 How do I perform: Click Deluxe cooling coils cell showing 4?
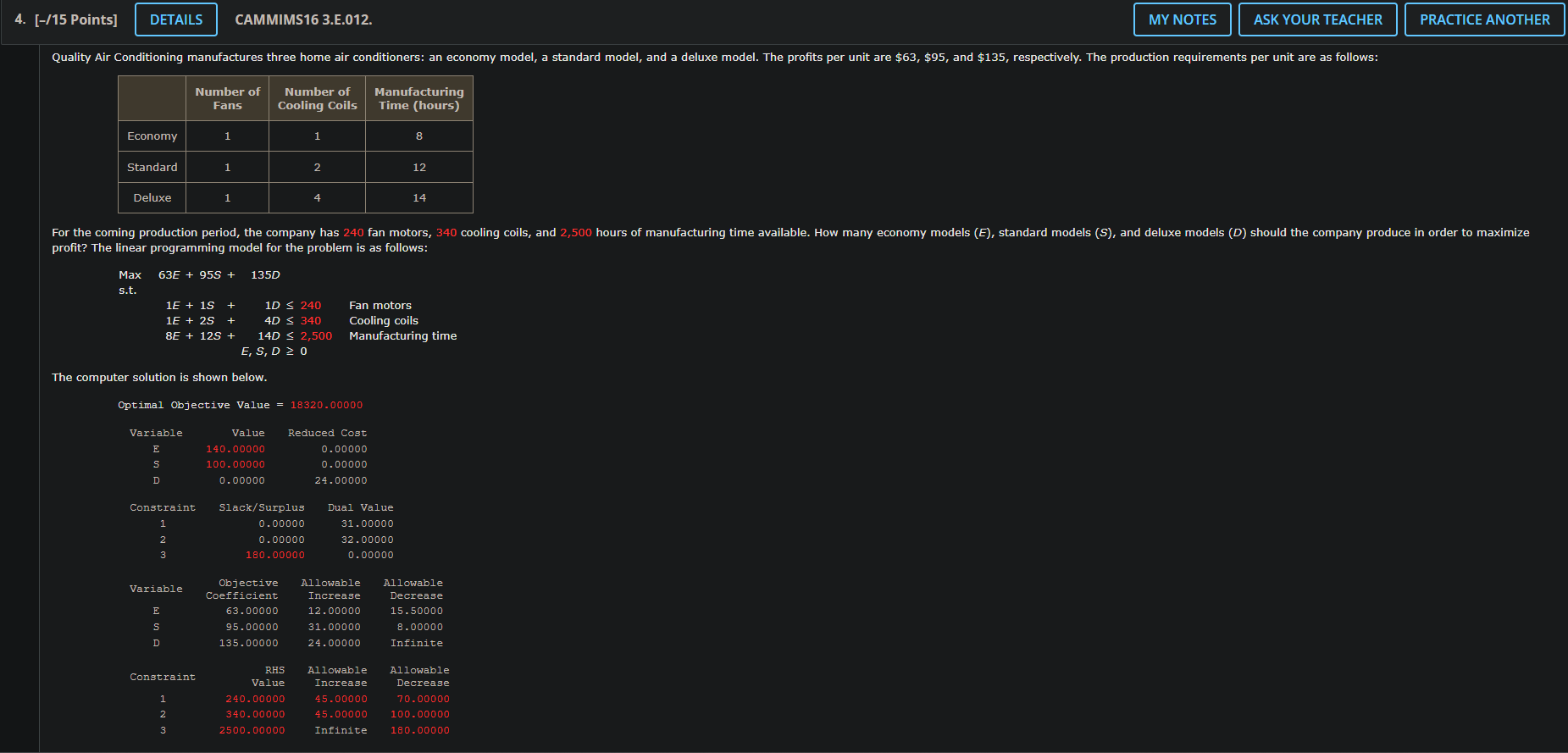317,197
